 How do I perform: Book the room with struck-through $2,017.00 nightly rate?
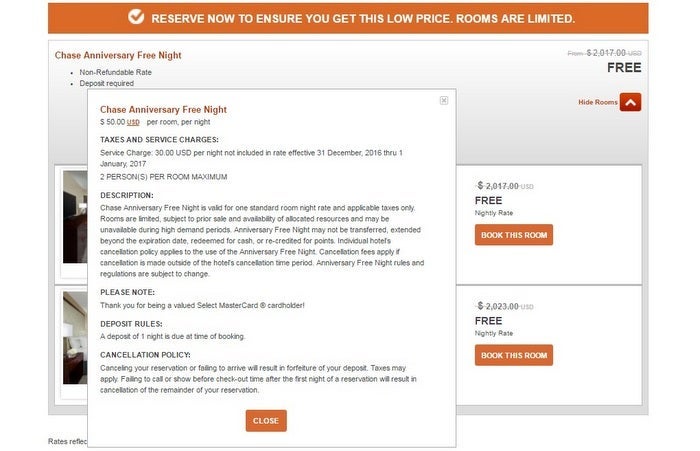513,235
